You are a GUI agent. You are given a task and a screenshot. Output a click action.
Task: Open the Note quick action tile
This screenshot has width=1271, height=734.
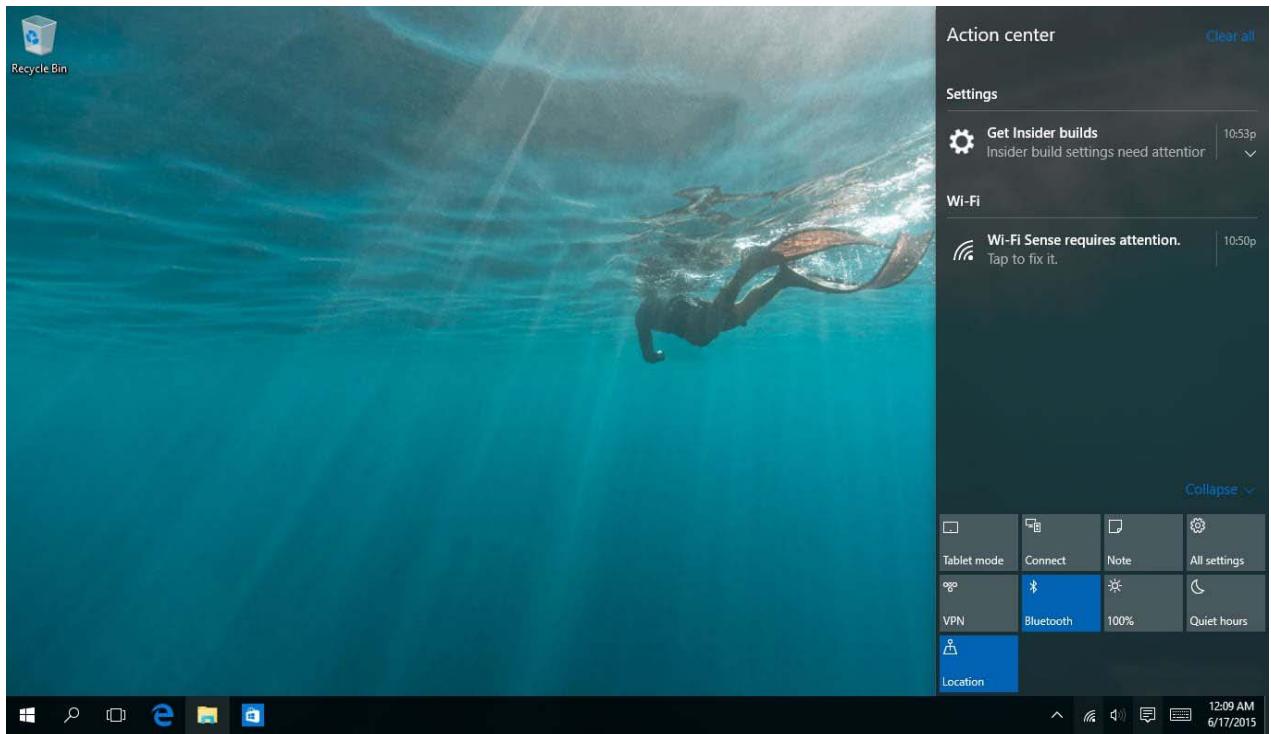coord(1142,542)
